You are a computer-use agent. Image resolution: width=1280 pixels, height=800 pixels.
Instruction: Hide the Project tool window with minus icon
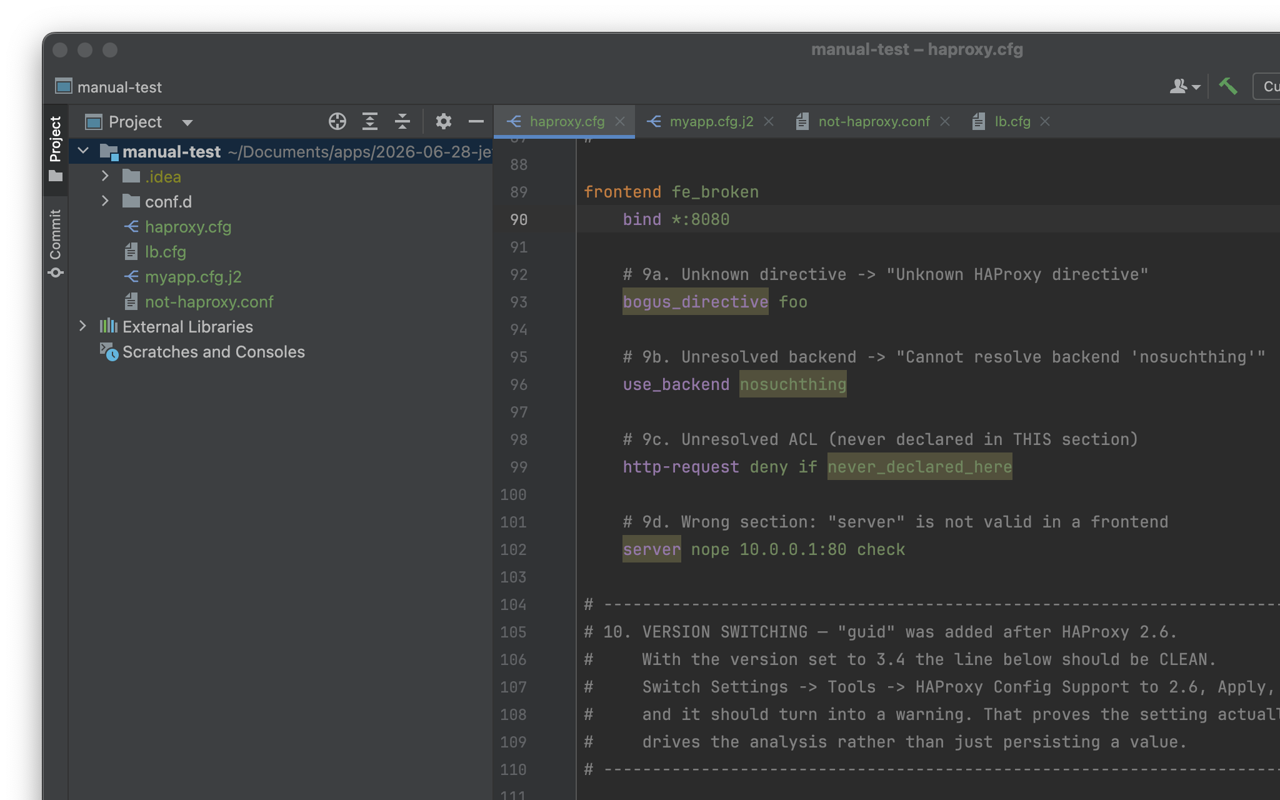pyautogui.click(x=476, y=121)
